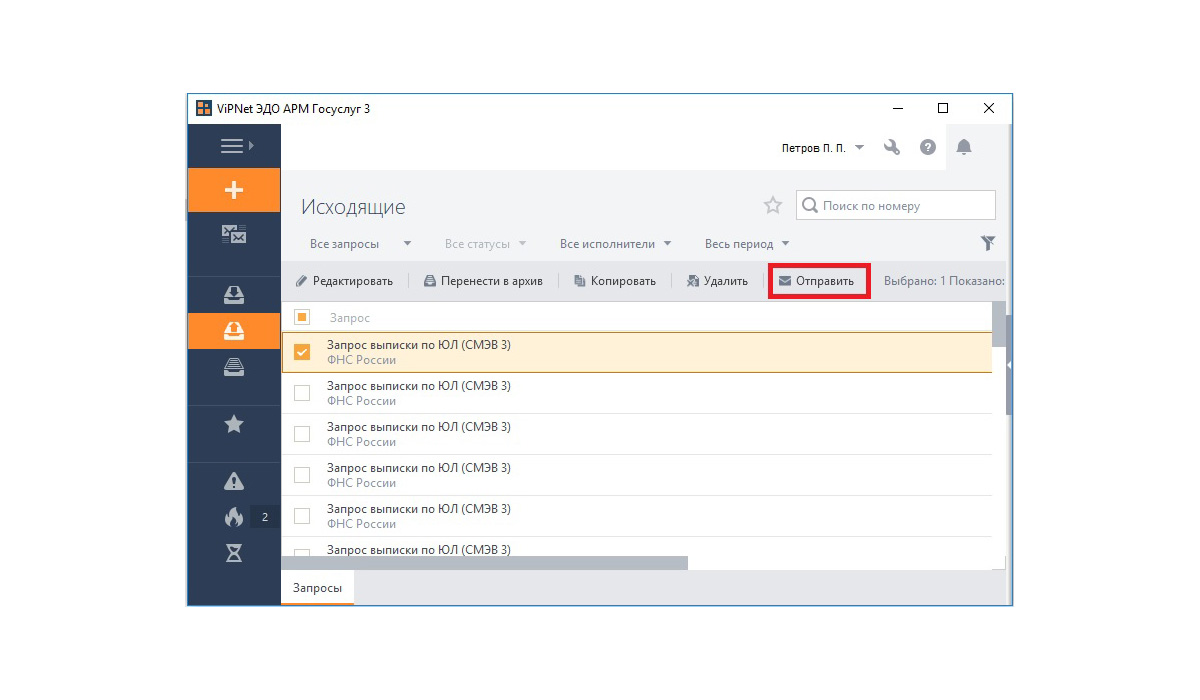1200x700 pixels.
Task: Click the Запрос column header
Action: tap(349, 317)
